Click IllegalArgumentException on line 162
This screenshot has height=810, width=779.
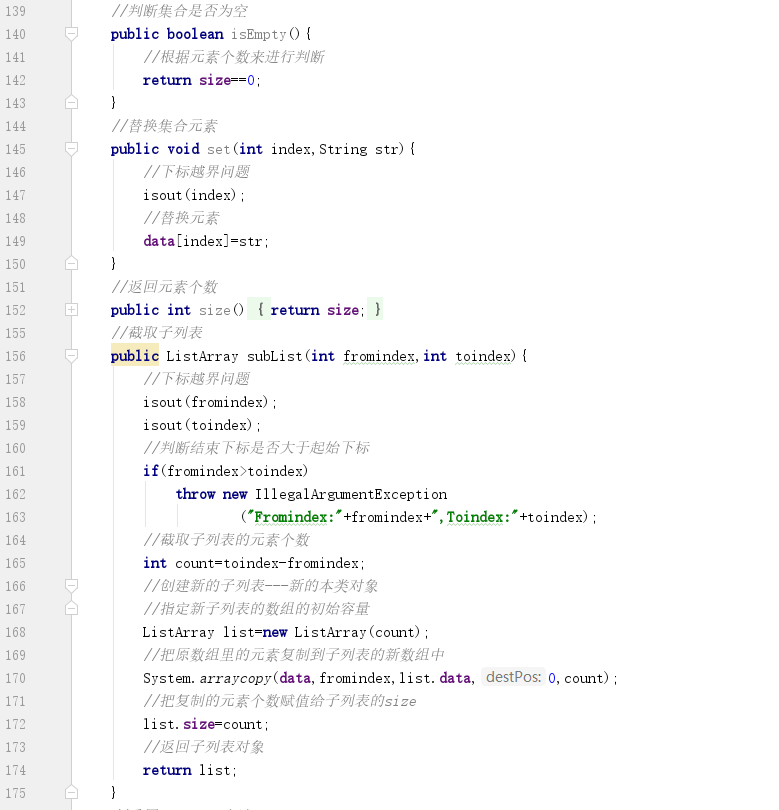[351, 494]
